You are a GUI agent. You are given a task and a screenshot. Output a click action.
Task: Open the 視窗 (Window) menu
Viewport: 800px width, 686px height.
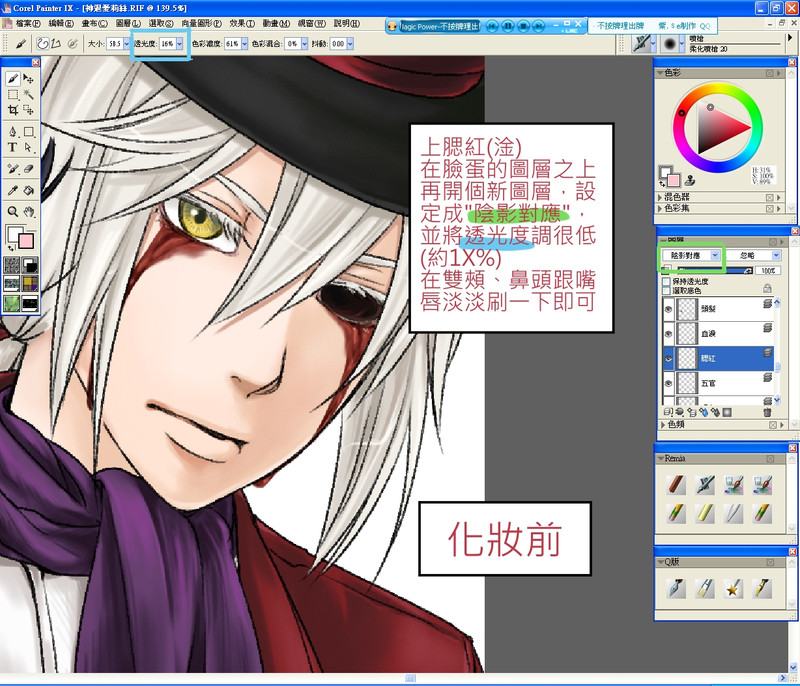(x=312, y=23)
